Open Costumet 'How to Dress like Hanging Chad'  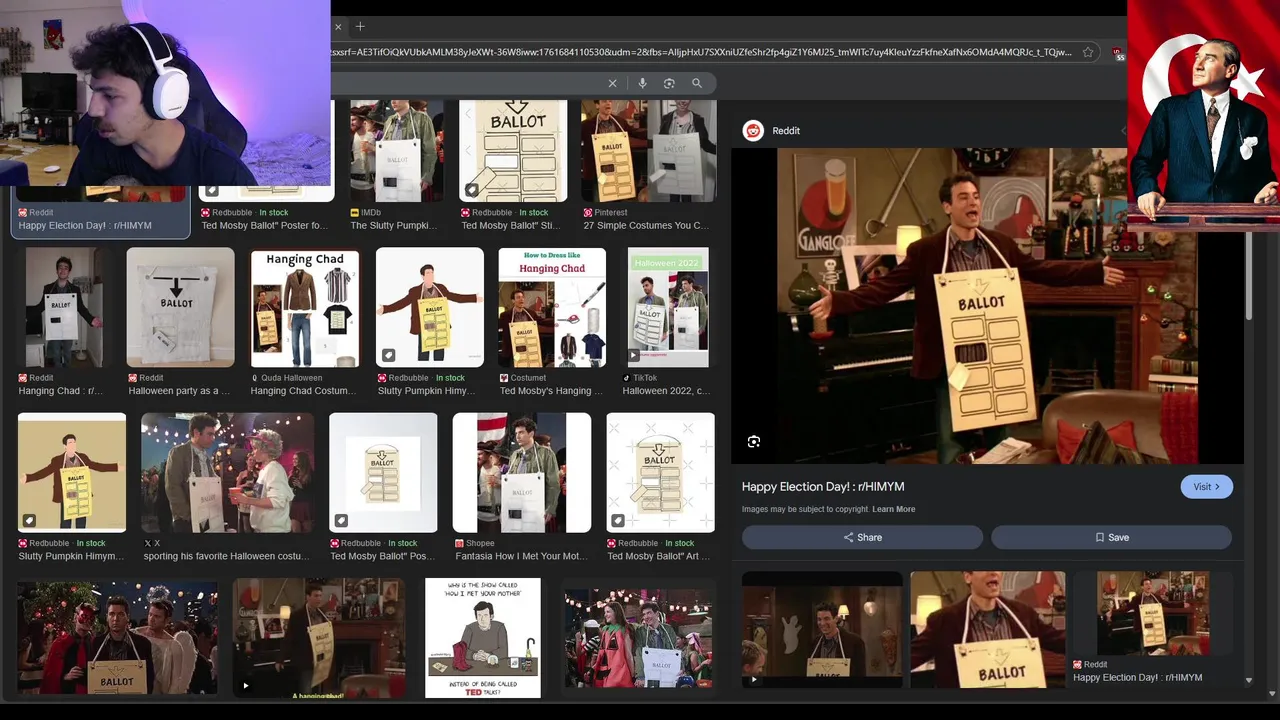(552, 308)
